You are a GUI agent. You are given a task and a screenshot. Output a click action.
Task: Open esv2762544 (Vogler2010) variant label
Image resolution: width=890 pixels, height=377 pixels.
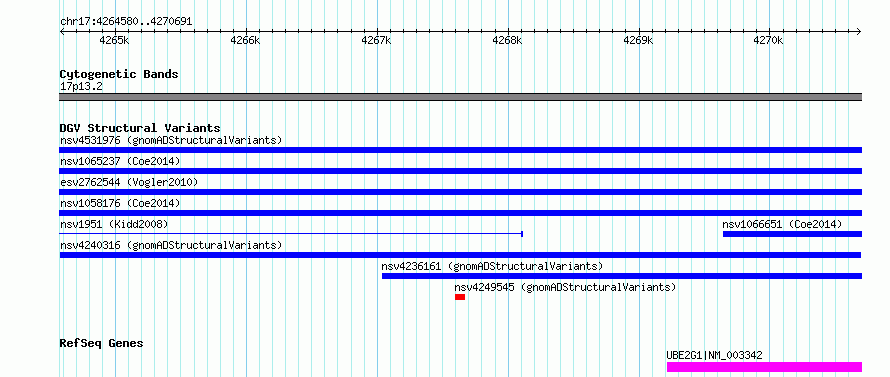(129, 182)
